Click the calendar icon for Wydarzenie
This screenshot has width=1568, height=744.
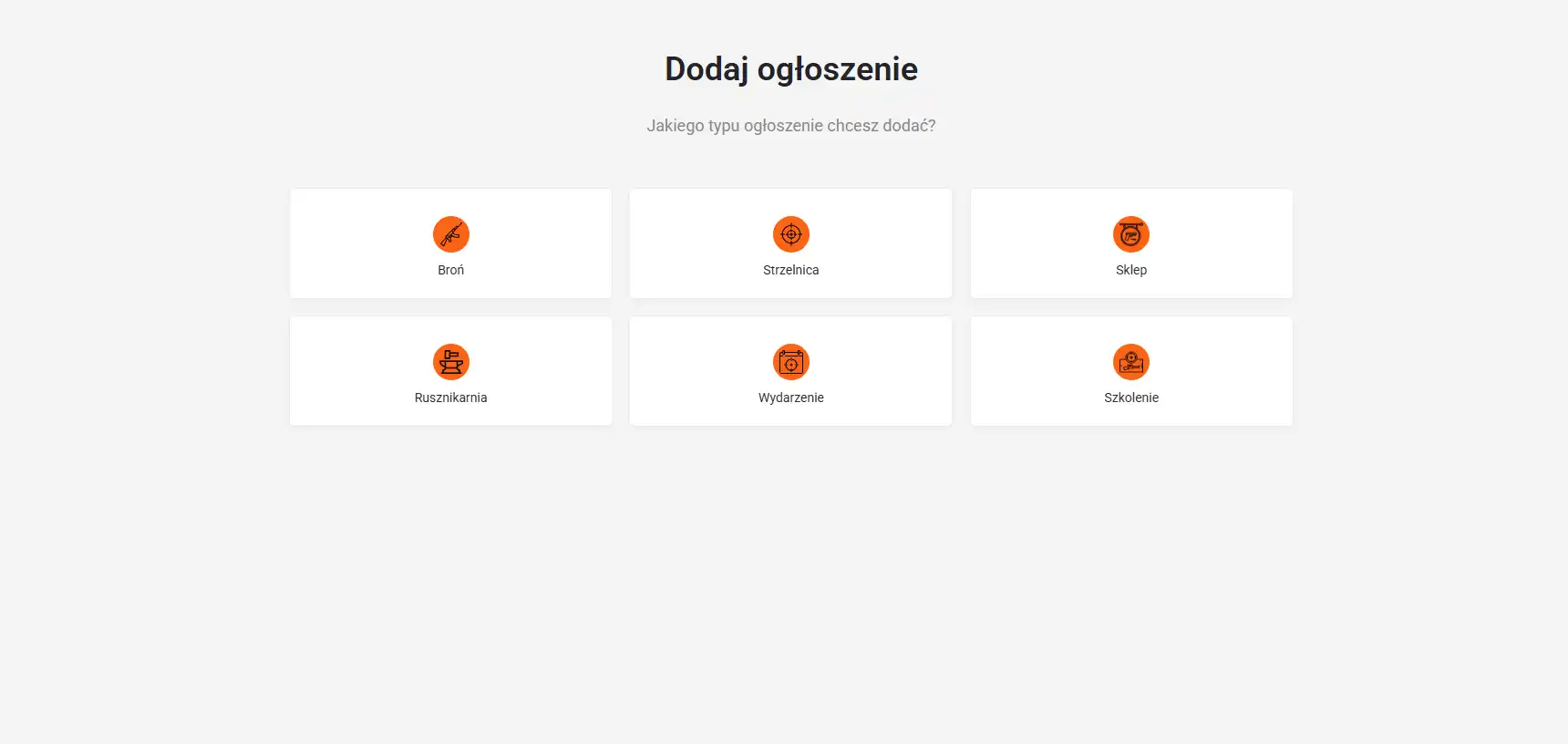pos(790,362)
